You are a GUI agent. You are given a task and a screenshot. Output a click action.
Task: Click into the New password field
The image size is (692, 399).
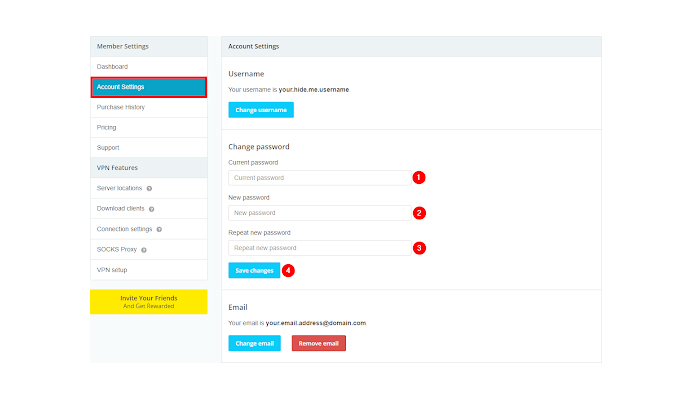tap(320, 213)
